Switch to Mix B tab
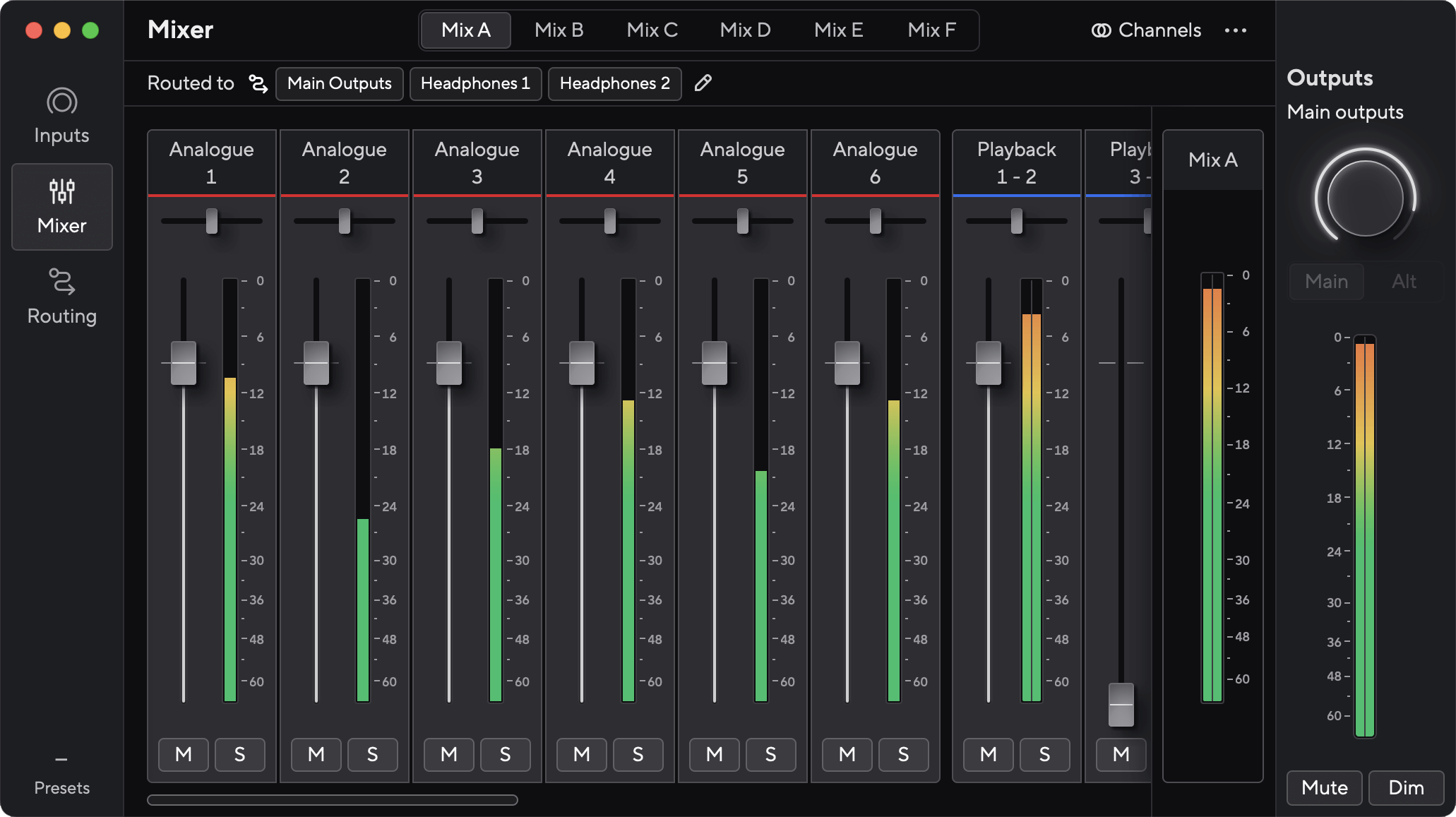The height and width of the screenshot is (817, 1456). pyautogui.click(x=559, y=30)
